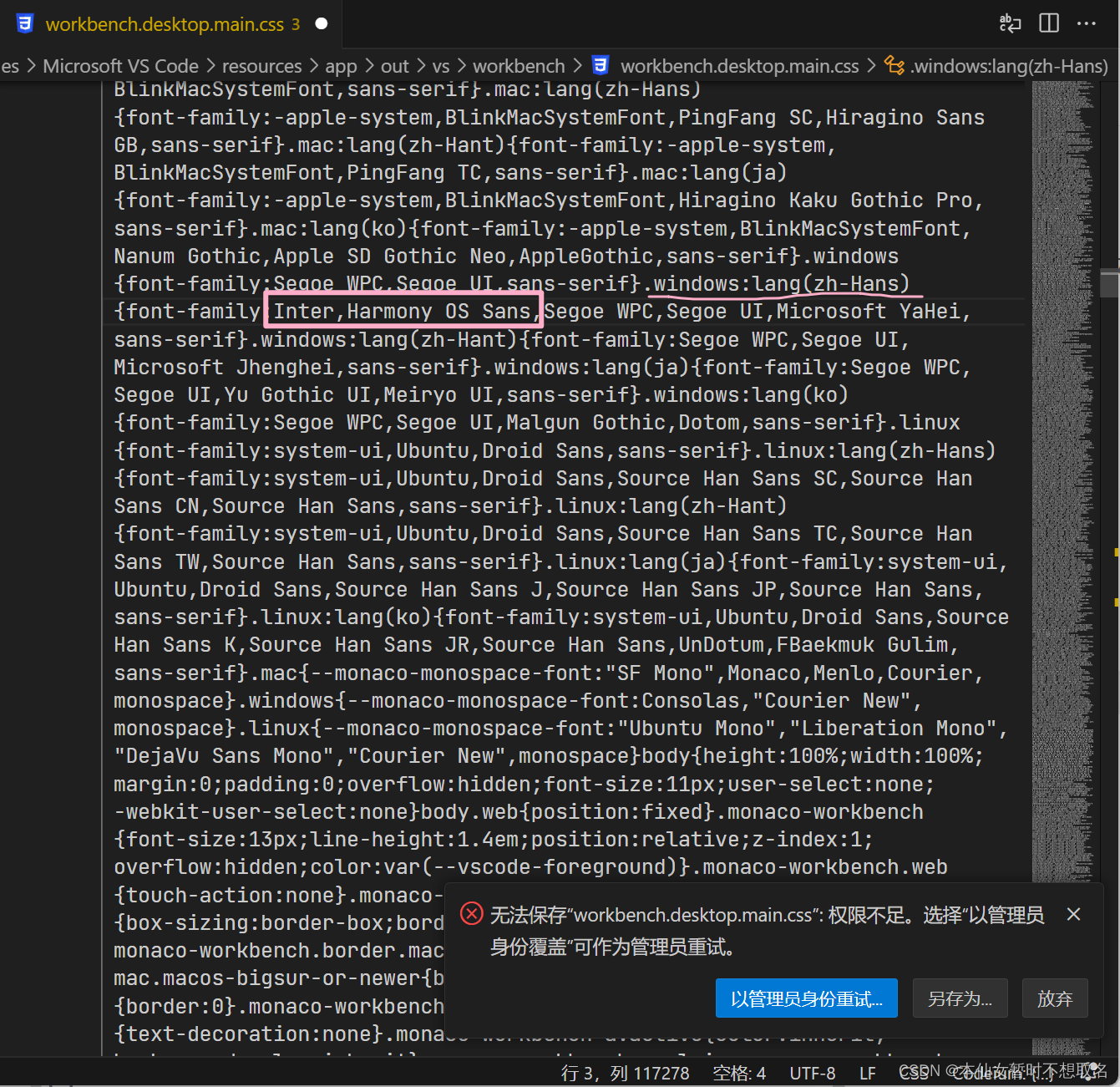
Task: Click the text Nanum Gothic in the code
Action: click(187, 257)
